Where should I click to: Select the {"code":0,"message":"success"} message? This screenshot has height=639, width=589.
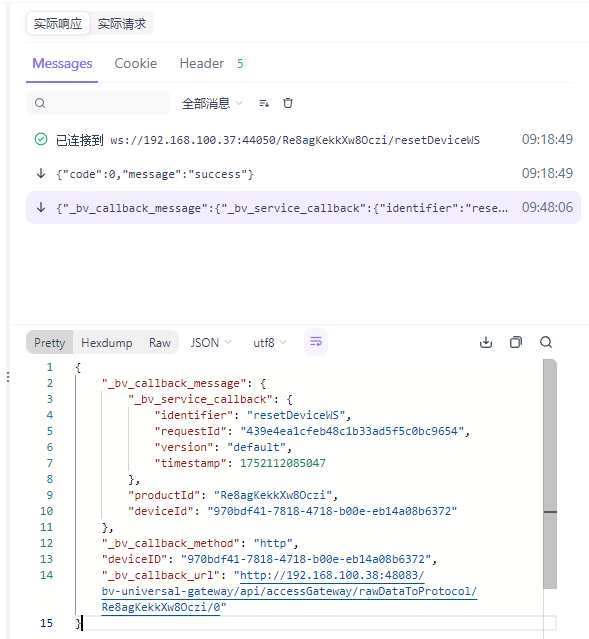(x=303, y=174)
